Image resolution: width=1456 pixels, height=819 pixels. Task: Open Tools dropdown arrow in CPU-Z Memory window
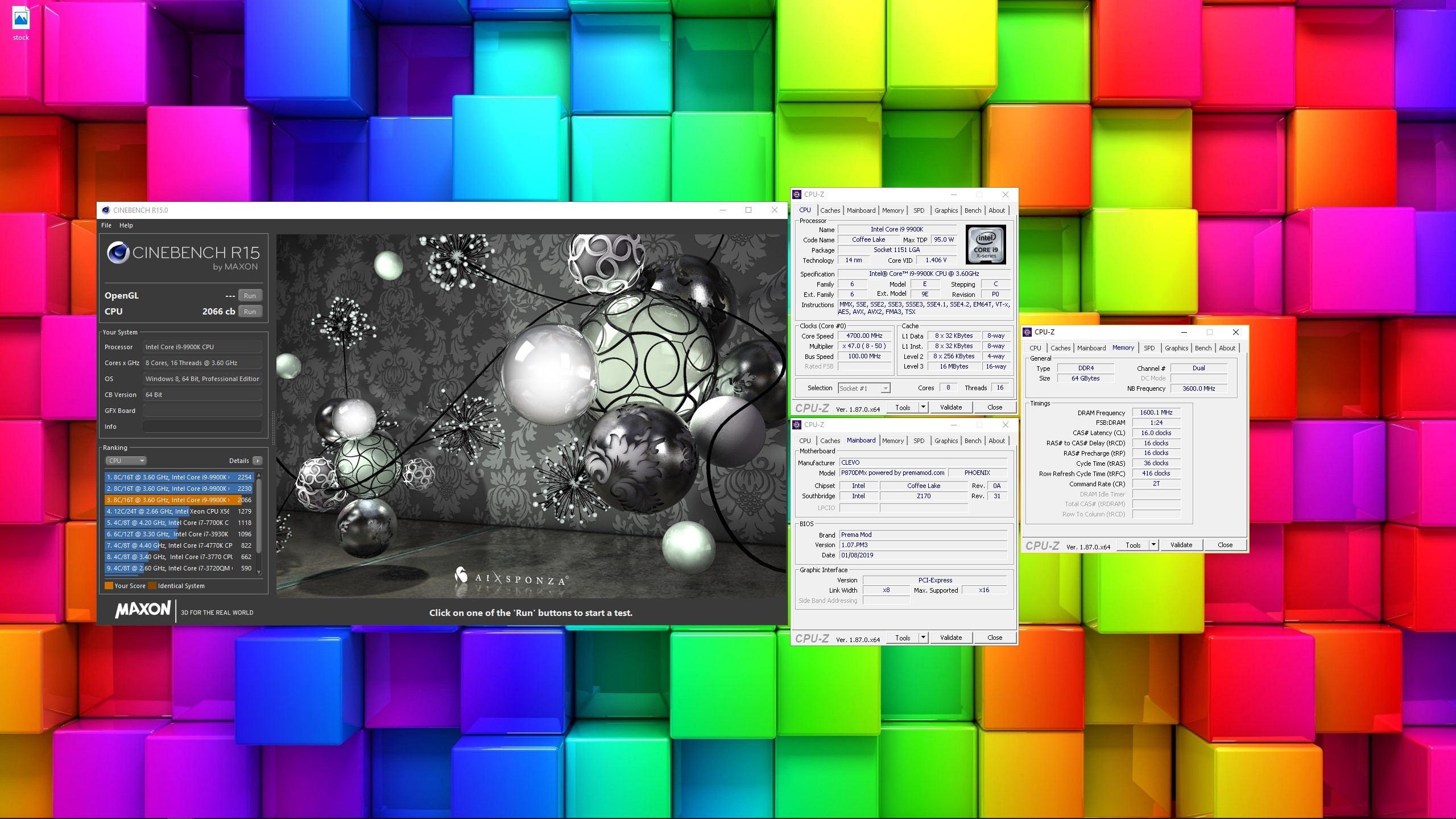[x=1153, y=545]
